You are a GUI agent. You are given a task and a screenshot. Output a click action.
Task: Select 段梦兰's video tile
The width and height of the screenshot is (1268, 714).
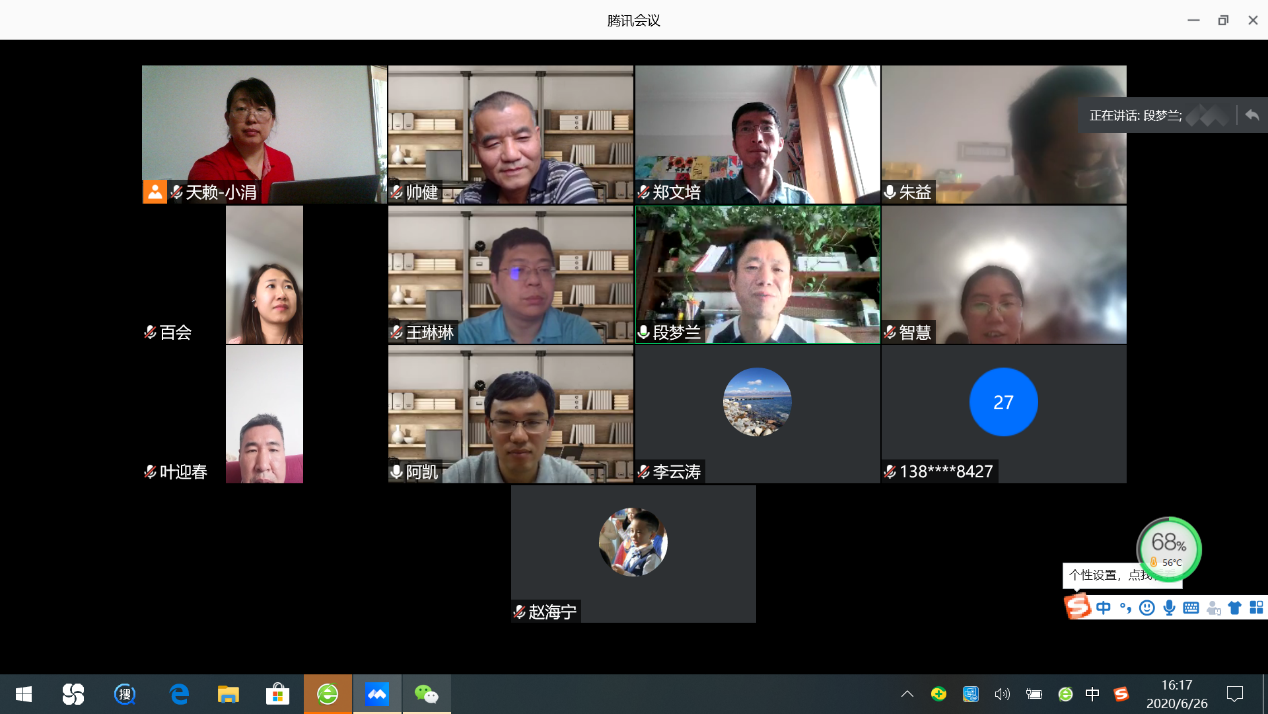(x=757, y=274)
